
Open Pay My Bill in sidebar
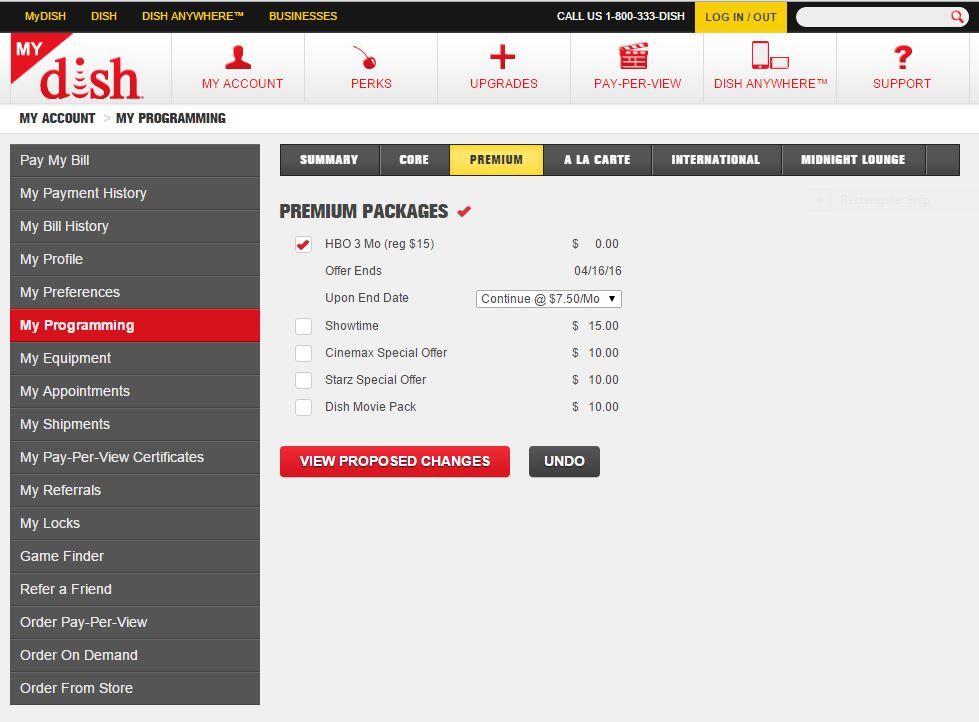(135, 161)
